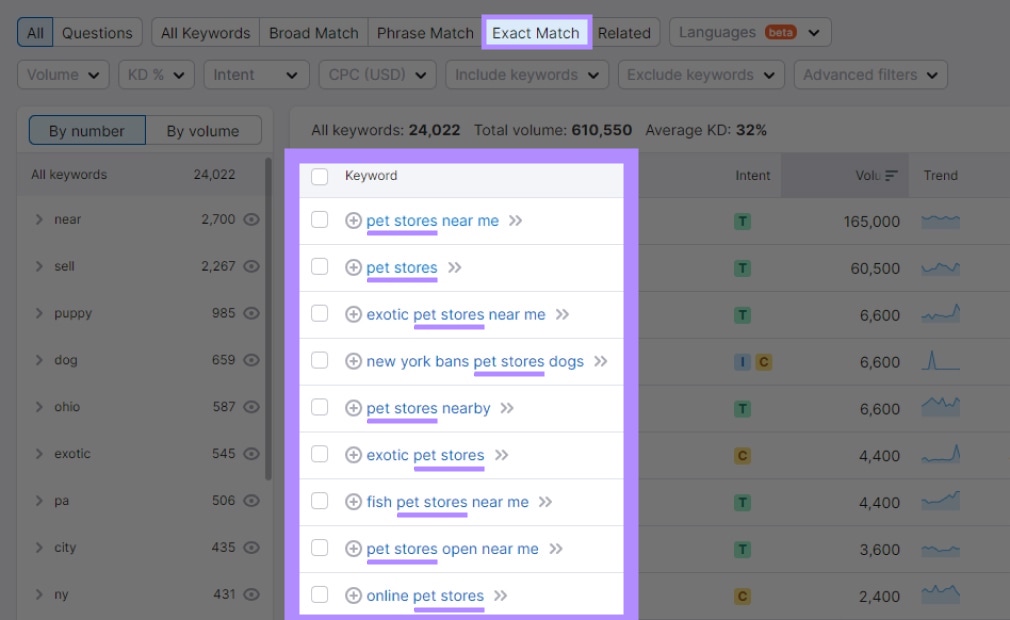Open the Advanced filters dropdown
The height and width of the screenshot is (620, 1010).
pos(869,74)
